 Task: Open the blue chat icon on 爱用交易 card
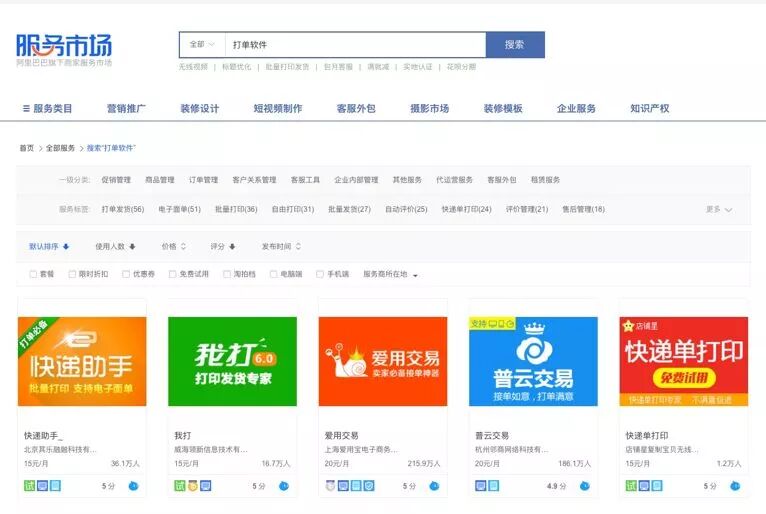pos(434,486)
